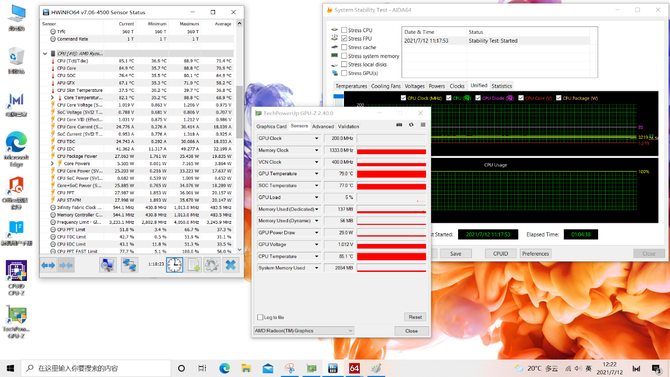The image size is (670, 377).
Task: Click HWiNFO vertical scrollbar thumb
Action: click(239, 112)
